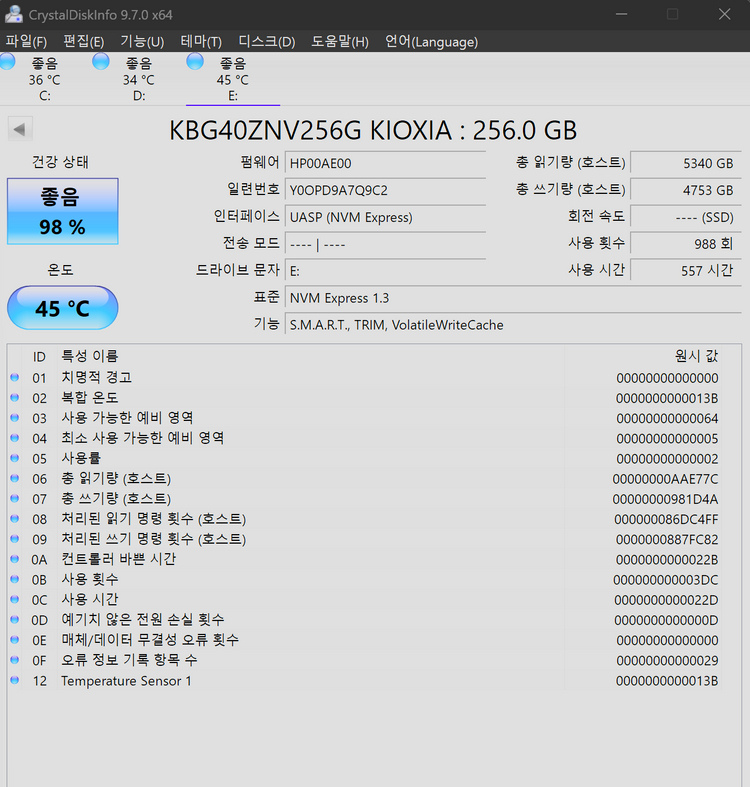Screen dimensions: 750x787
Task: Click status dot for attribute 0C 사용 시간
Action: coord(15,599)
